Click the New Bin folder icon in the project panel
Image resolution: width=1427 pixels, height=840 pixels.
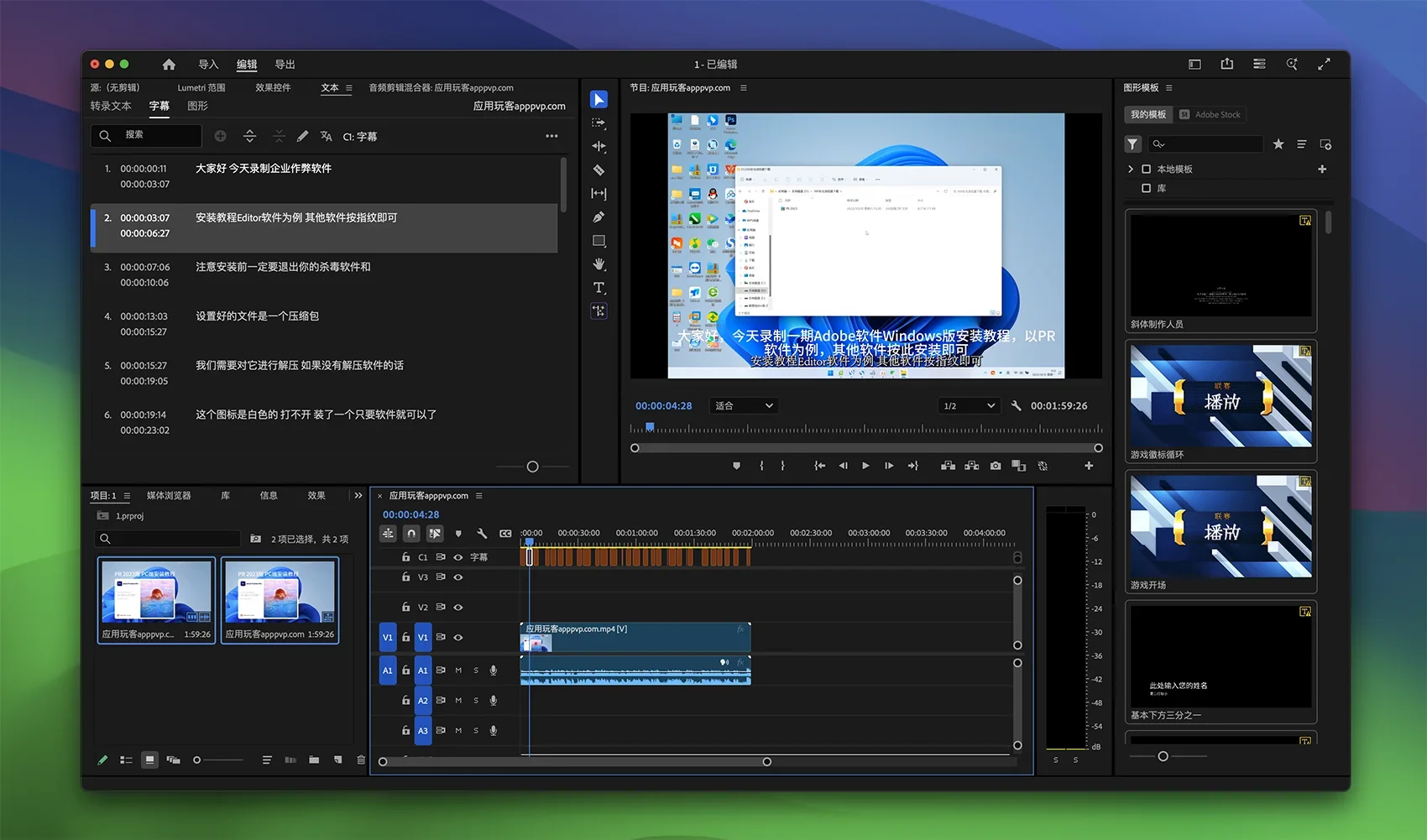pos(314,760)
